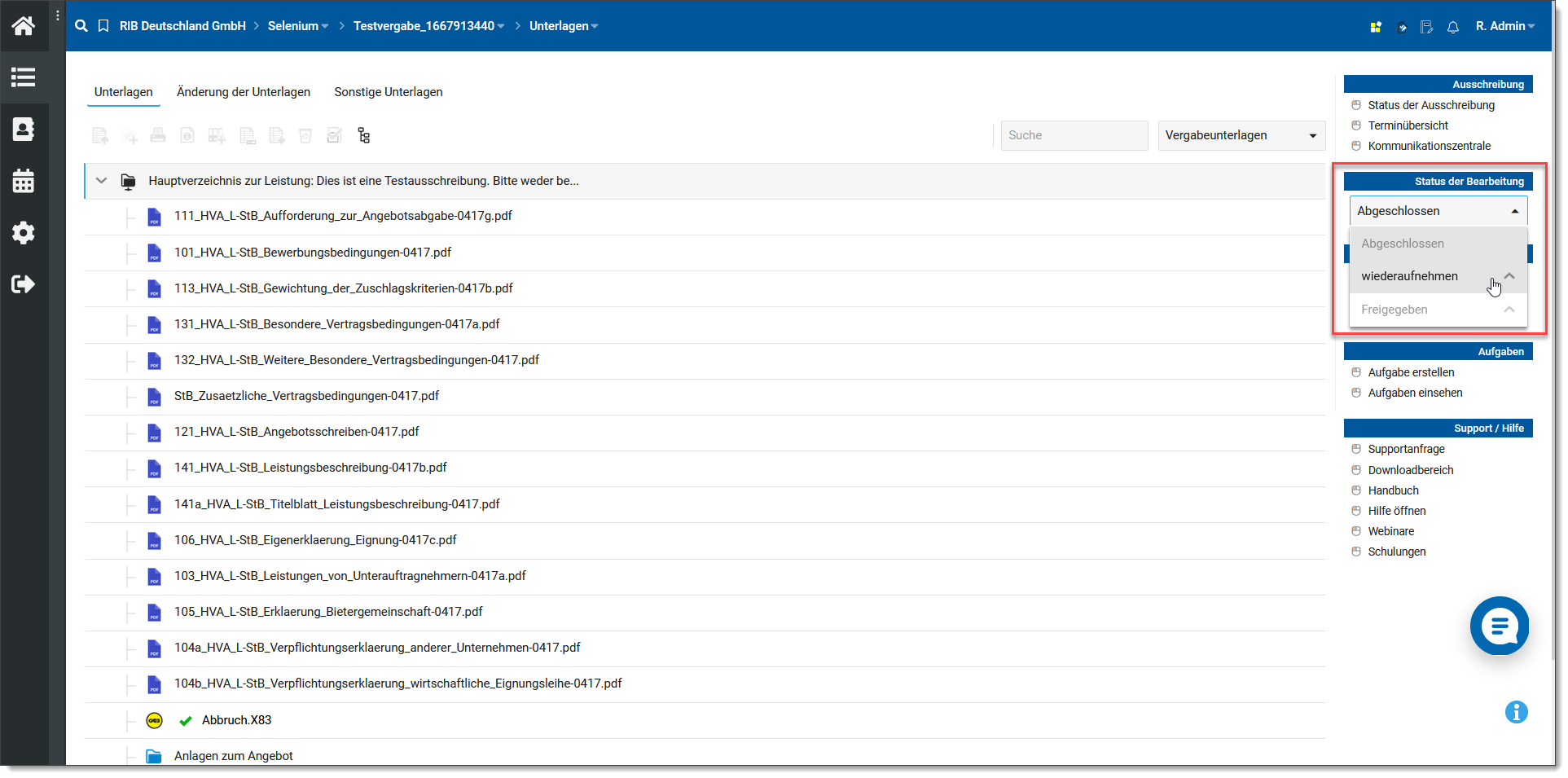Switch to Änderung der Unterlagen tab
1568x778 pixels.
tap(244, 92)
